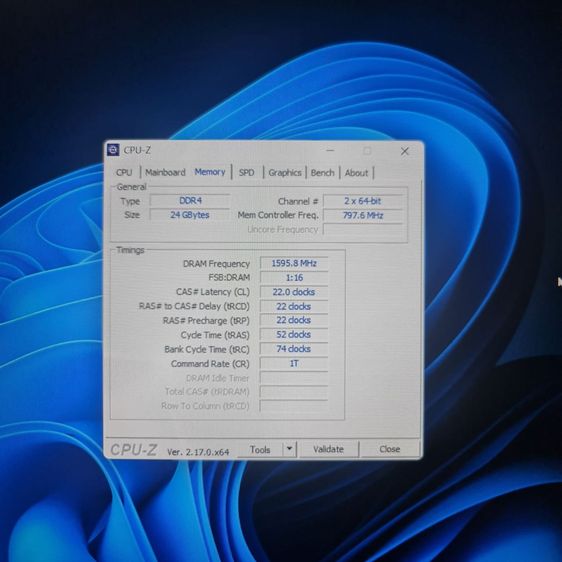Expand the Tools dropdown arrow

(290, 449)
